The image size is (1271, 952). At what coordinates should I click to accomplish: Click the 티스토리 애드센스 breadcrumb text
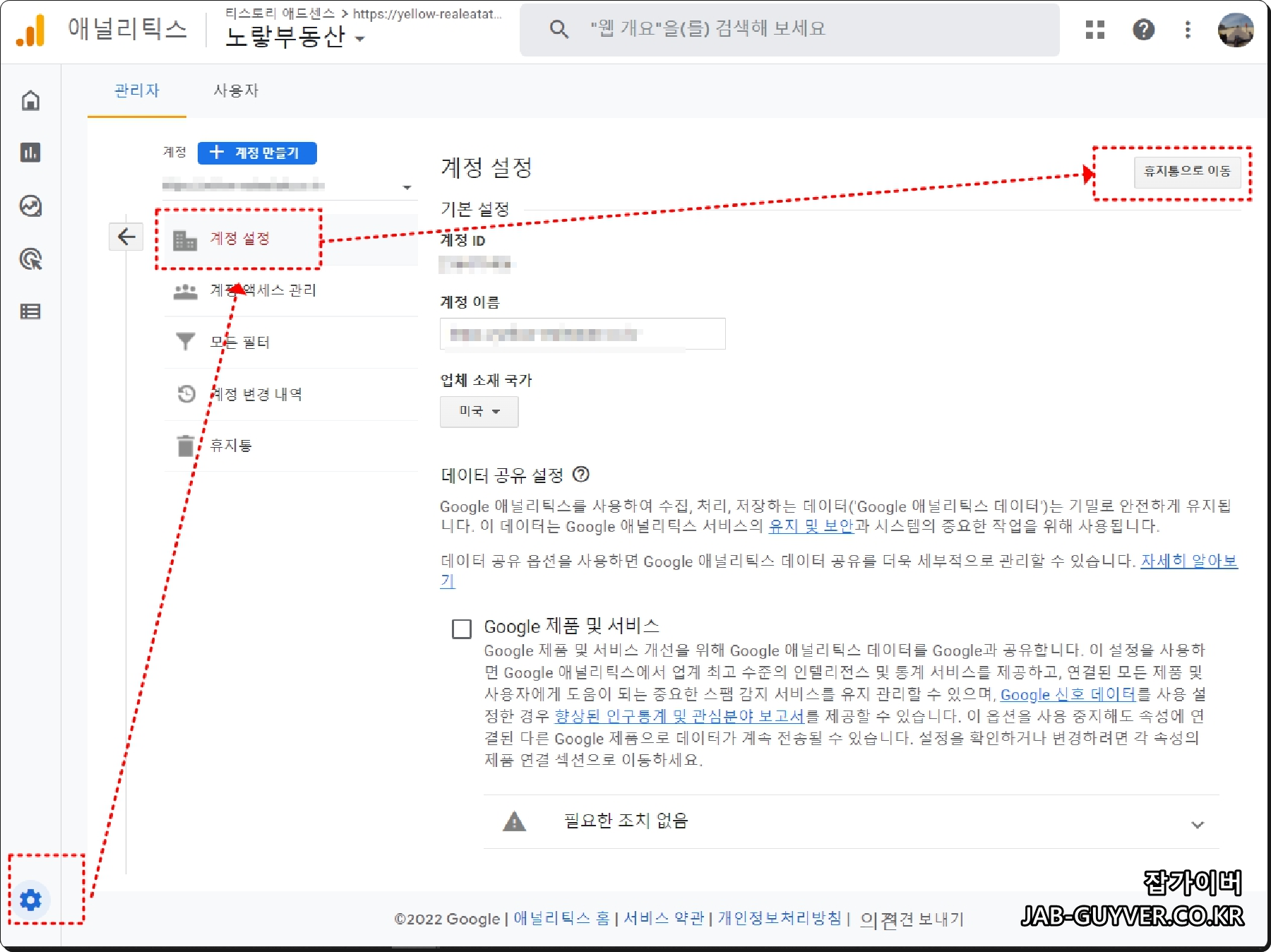280,13
